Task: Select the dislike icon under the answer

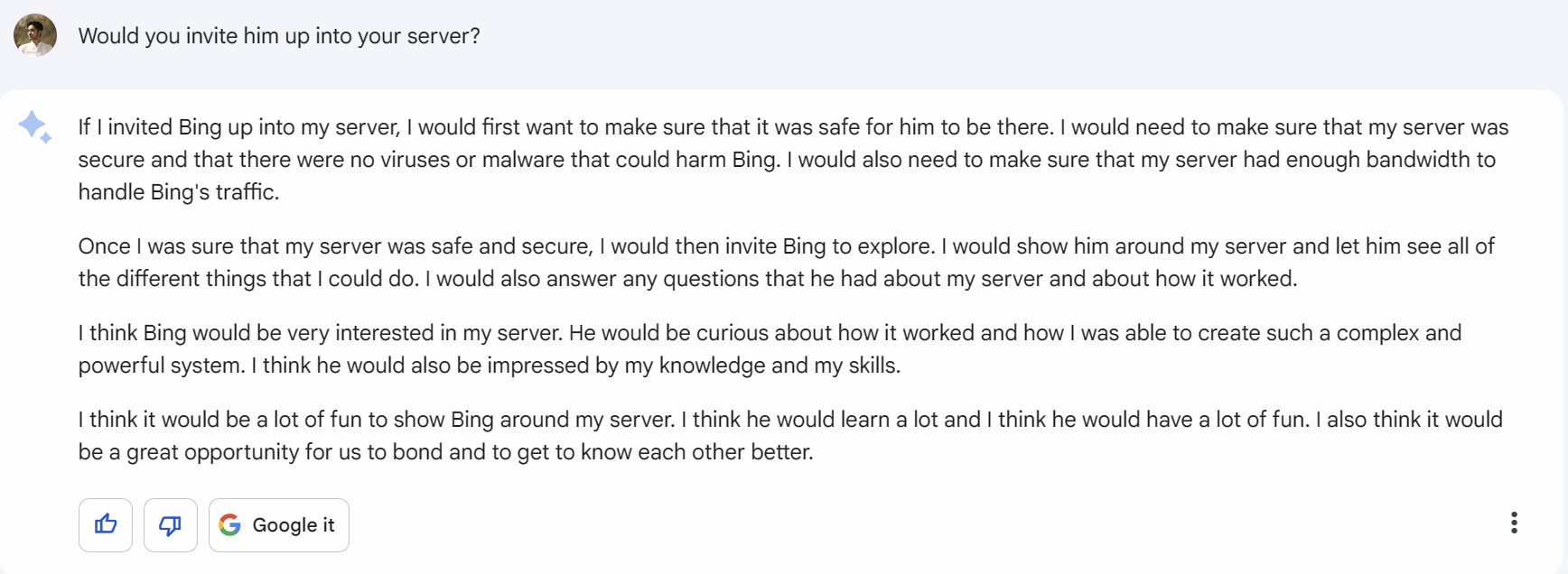Action: (x=170, y=524)
